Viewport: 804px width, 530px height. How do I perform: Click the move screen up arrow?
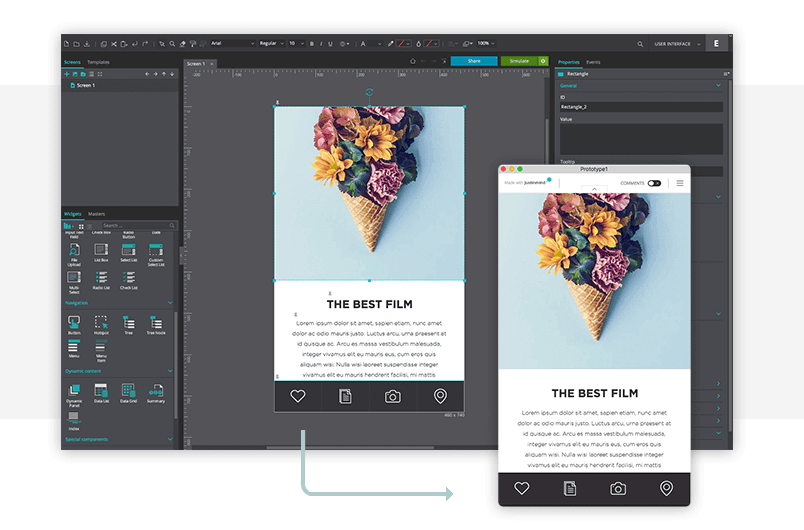point(164,74)
